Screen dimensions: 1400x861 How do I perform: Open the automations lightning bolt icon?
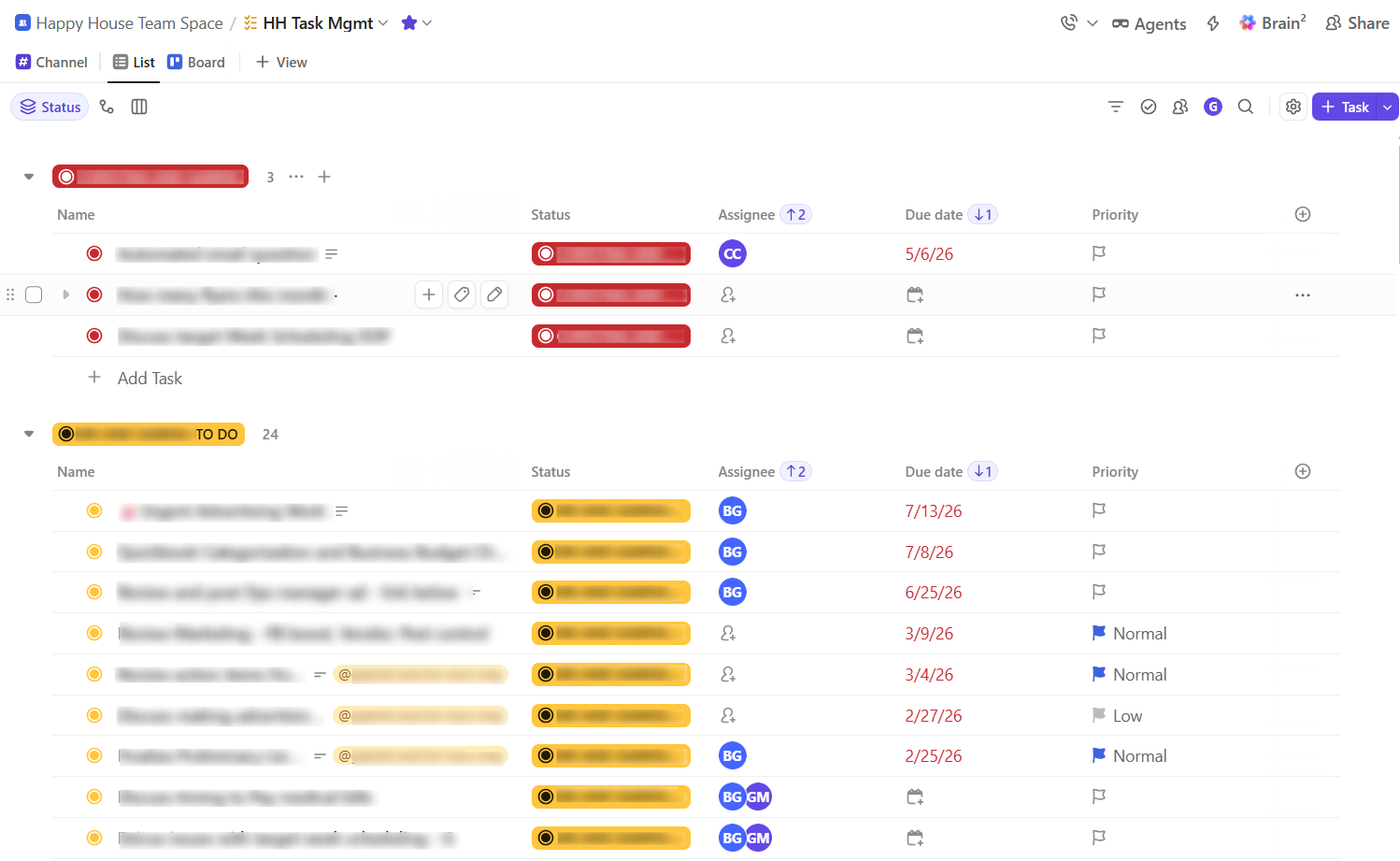1213,23
